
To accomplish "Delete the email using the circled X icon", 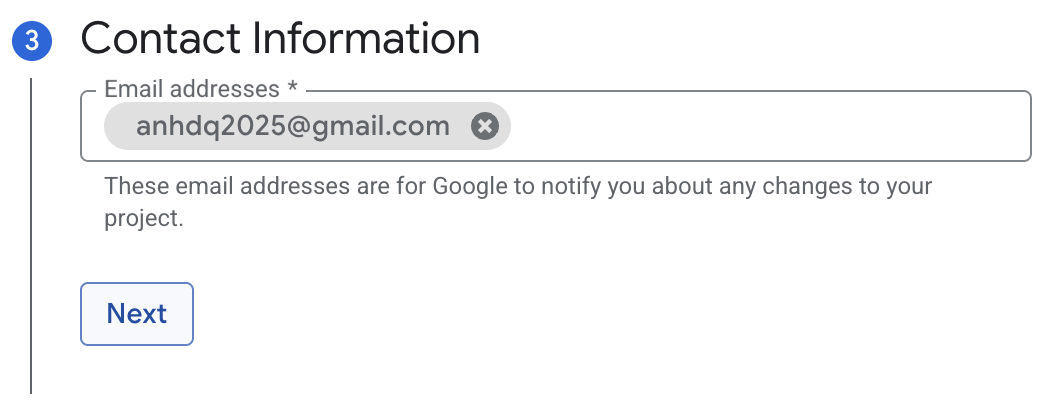I will 485,126.
